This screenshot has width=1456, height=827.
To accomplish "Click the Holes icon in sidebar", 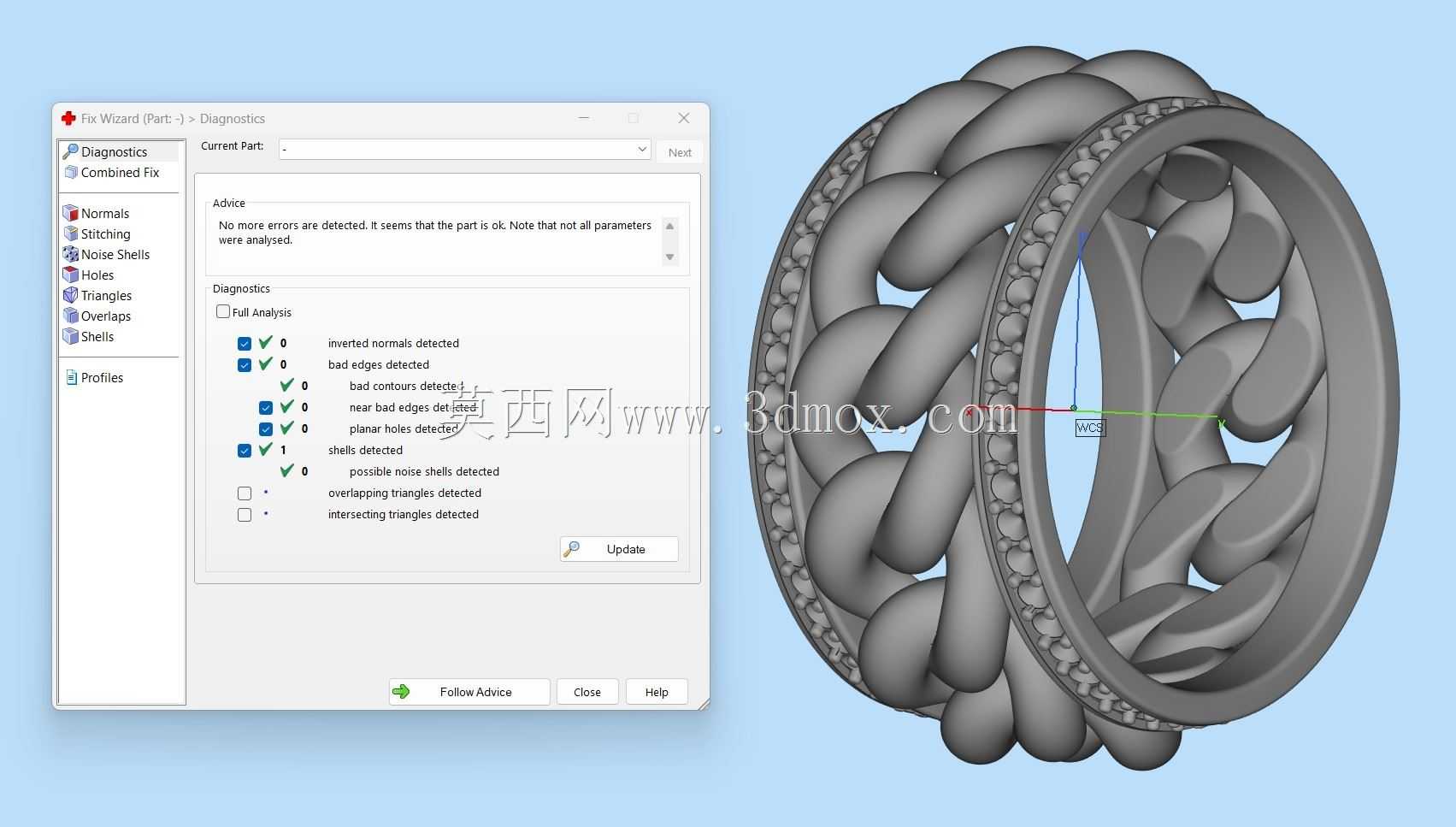I will pyautogui.click(x=71, y=275).
